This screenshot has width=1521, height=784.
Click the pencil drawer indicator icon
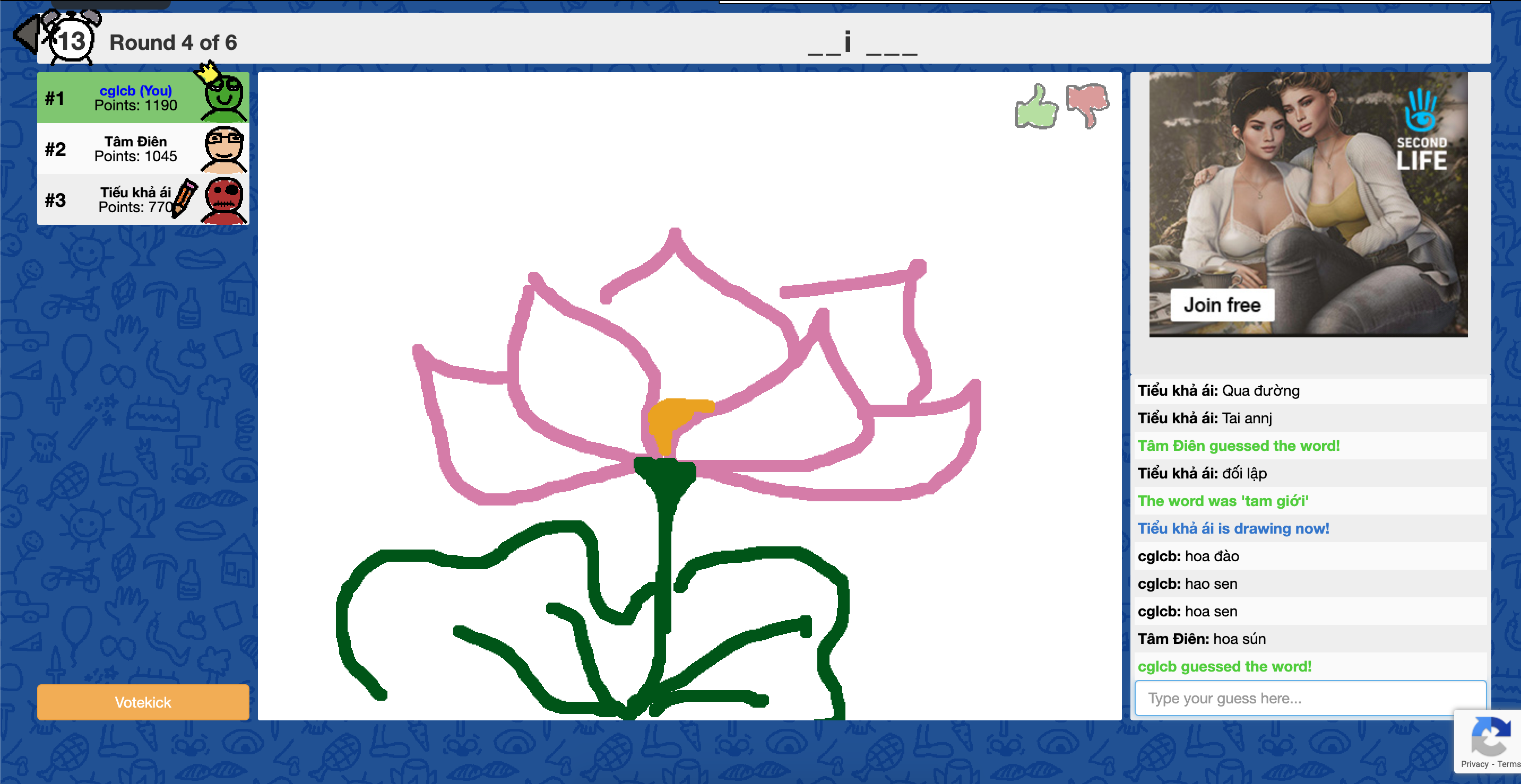(x=184, y=198)
